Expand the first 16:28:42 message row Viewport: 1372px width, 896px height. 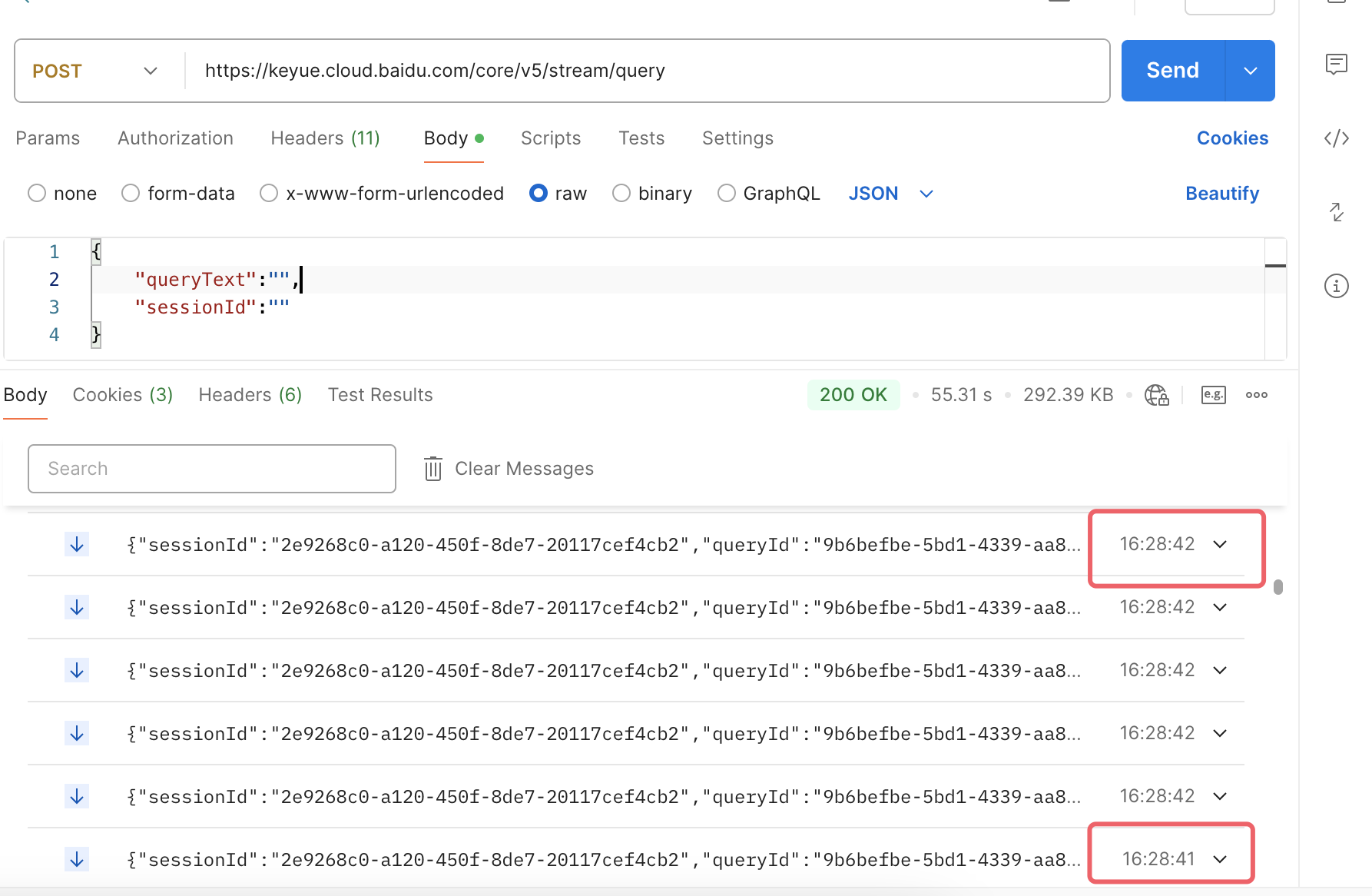(x=1220, y=545)
